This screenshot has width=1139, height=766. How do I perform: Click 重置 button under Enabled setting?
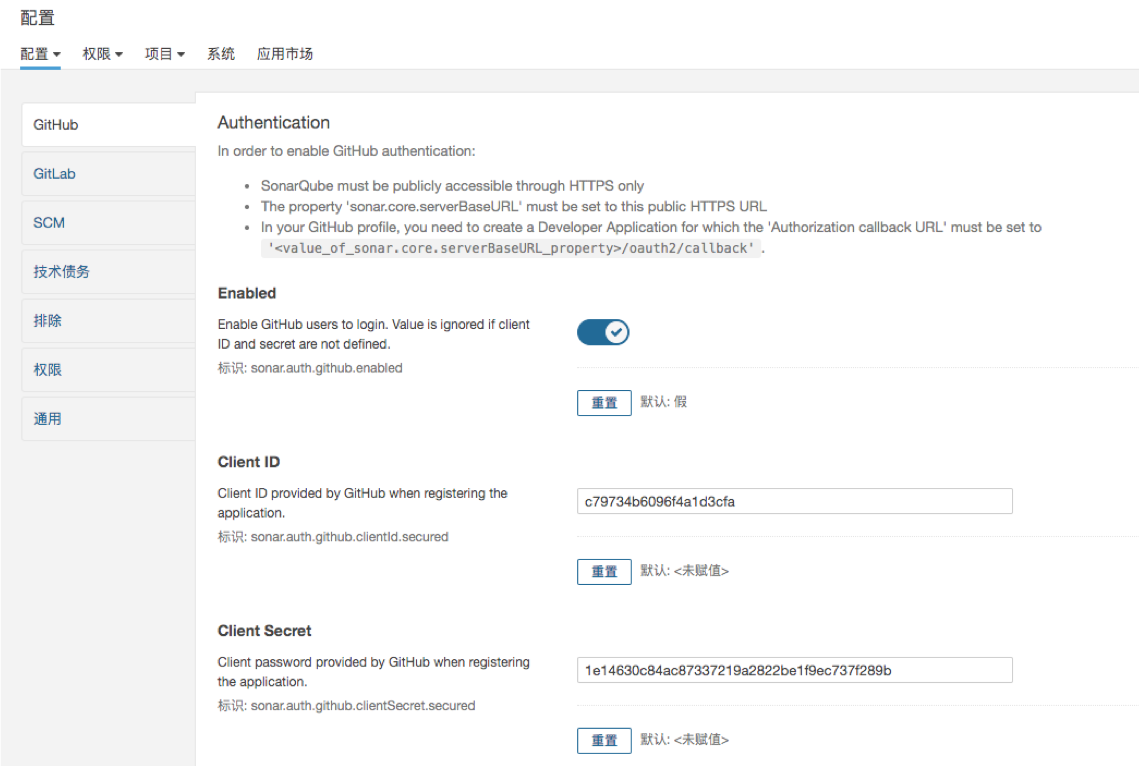(604, 403)
